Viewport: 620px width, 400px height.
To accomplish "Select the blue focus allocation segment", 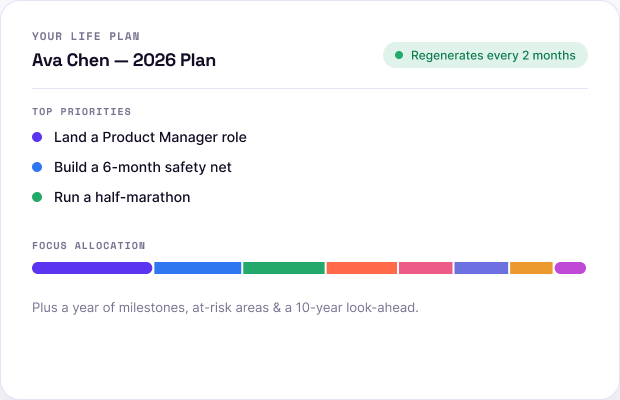I will tap(198, 268).
